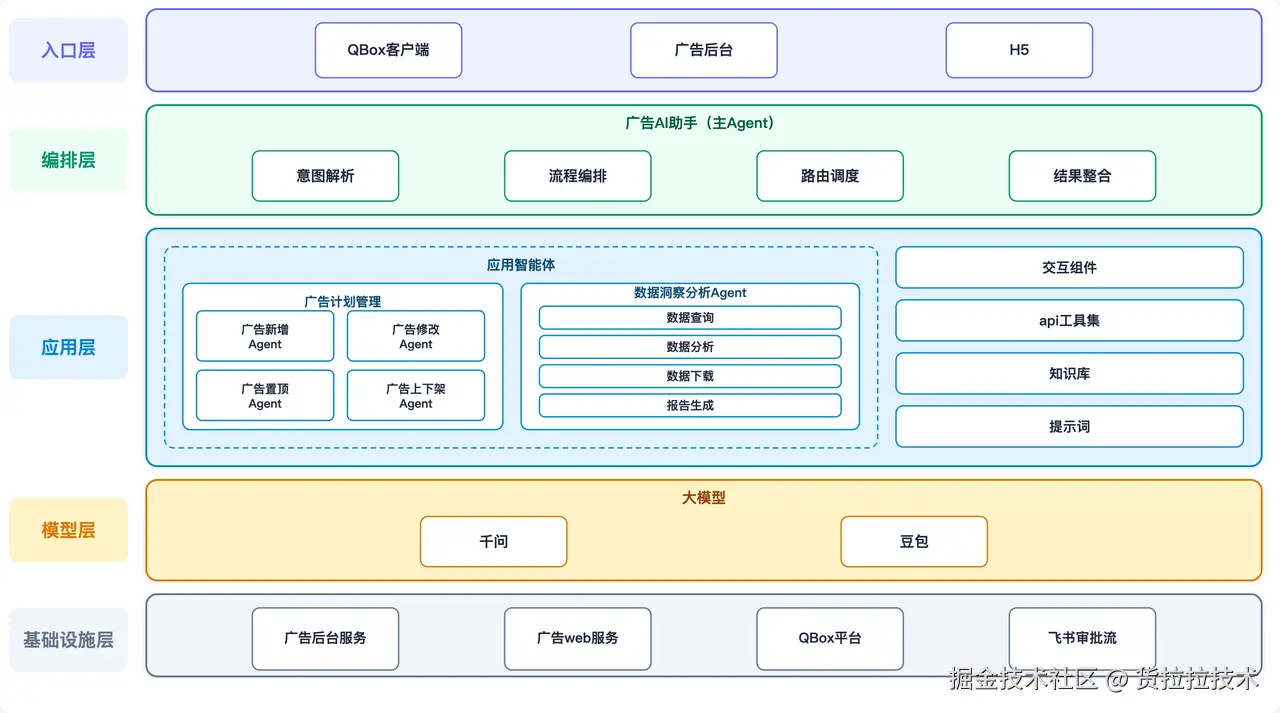Select the 交互组件 box

pos(1069,267)
